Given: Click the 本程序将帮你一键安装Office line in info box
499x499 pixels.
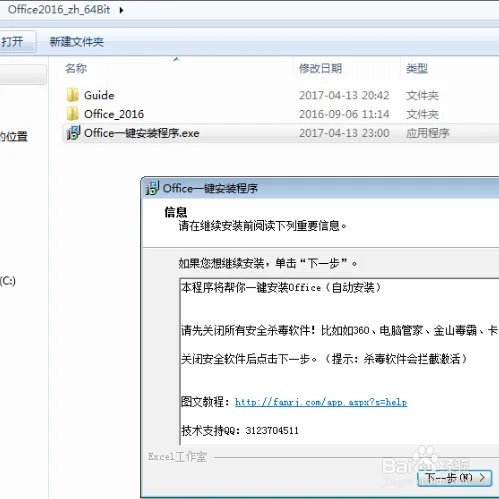Looking at the screenshot, I should (281, 287).
